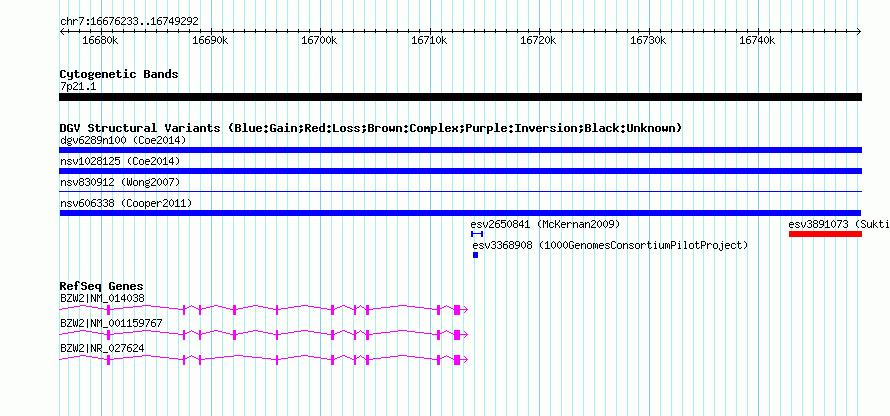Click the BZW2|NM_001159767 transcript label

[111, 323]
